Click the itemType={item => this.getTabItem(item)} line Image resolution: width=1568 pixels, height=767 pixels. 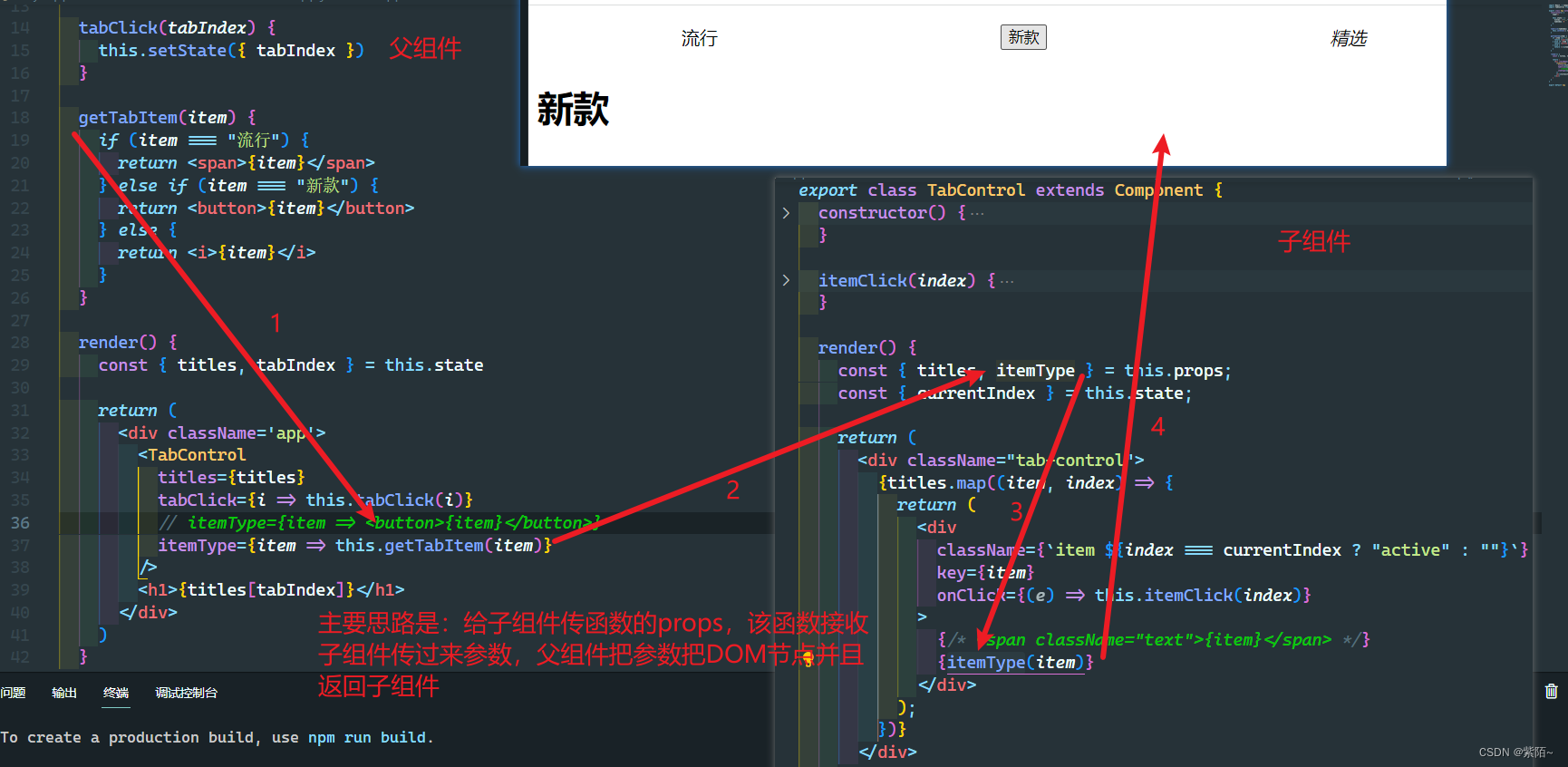pyautogui.click(x=354, y=546)
